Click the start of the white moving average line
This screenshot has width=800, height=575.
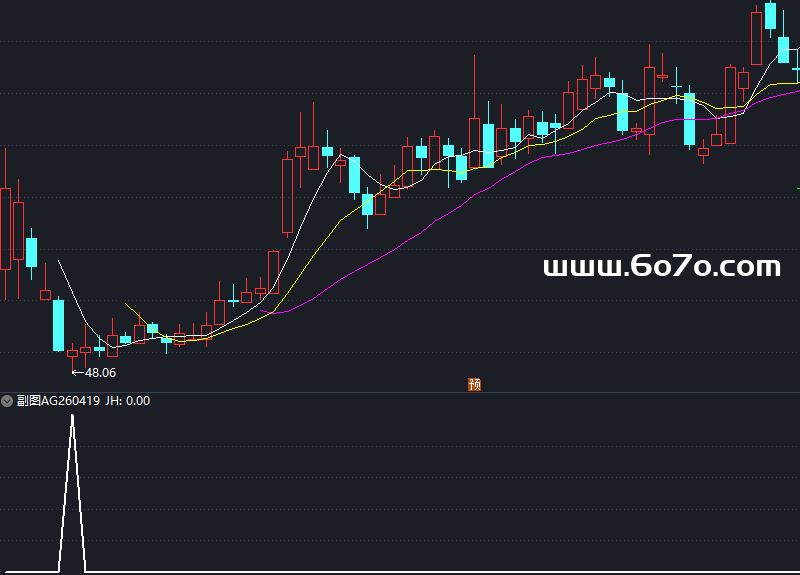click(x=59, y=261)
